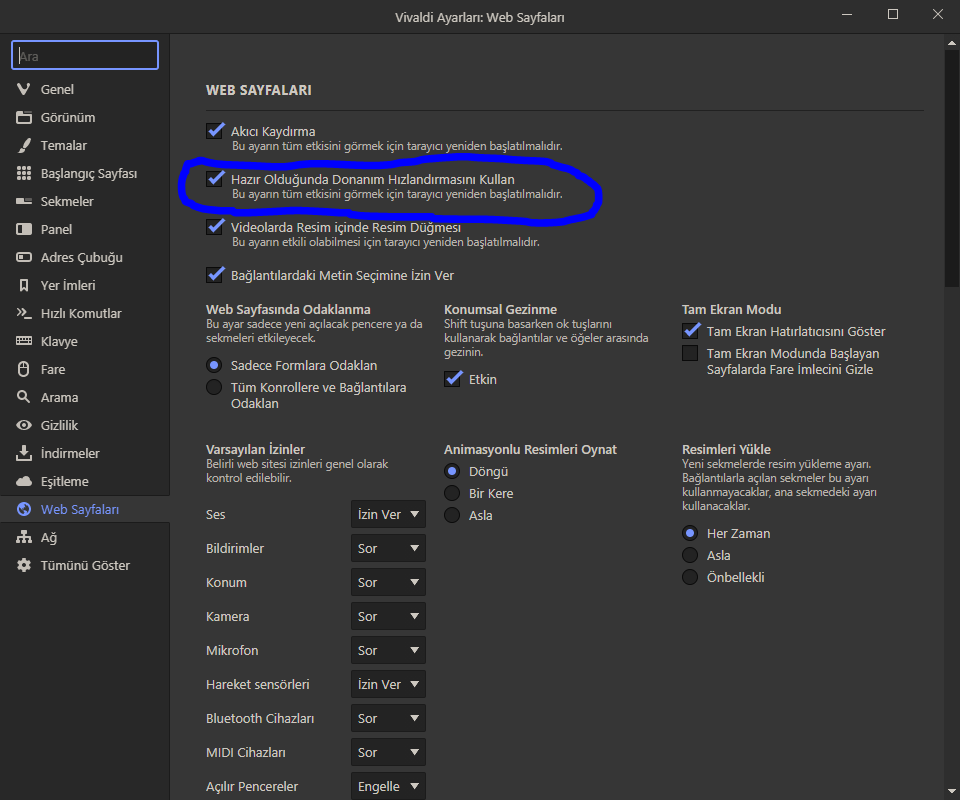
Task: Click the scrollbar up arrow
Action: click(x=951, y=43)
